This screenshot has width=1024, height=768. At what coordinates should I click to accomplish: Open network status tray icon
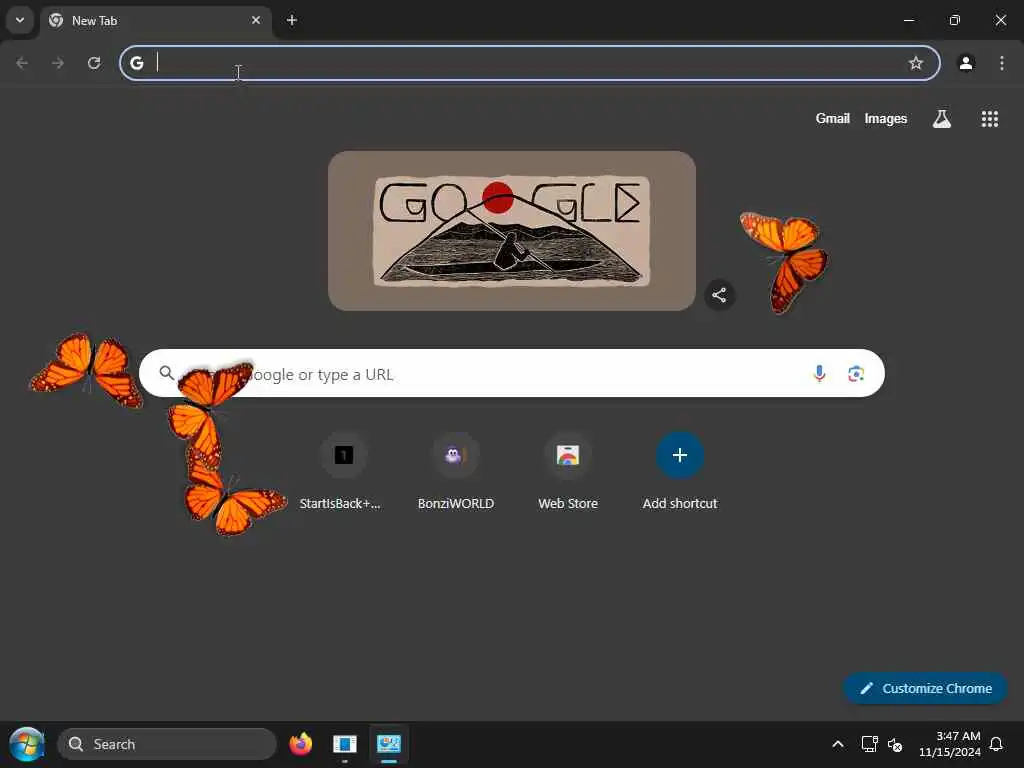pos(869,744)
